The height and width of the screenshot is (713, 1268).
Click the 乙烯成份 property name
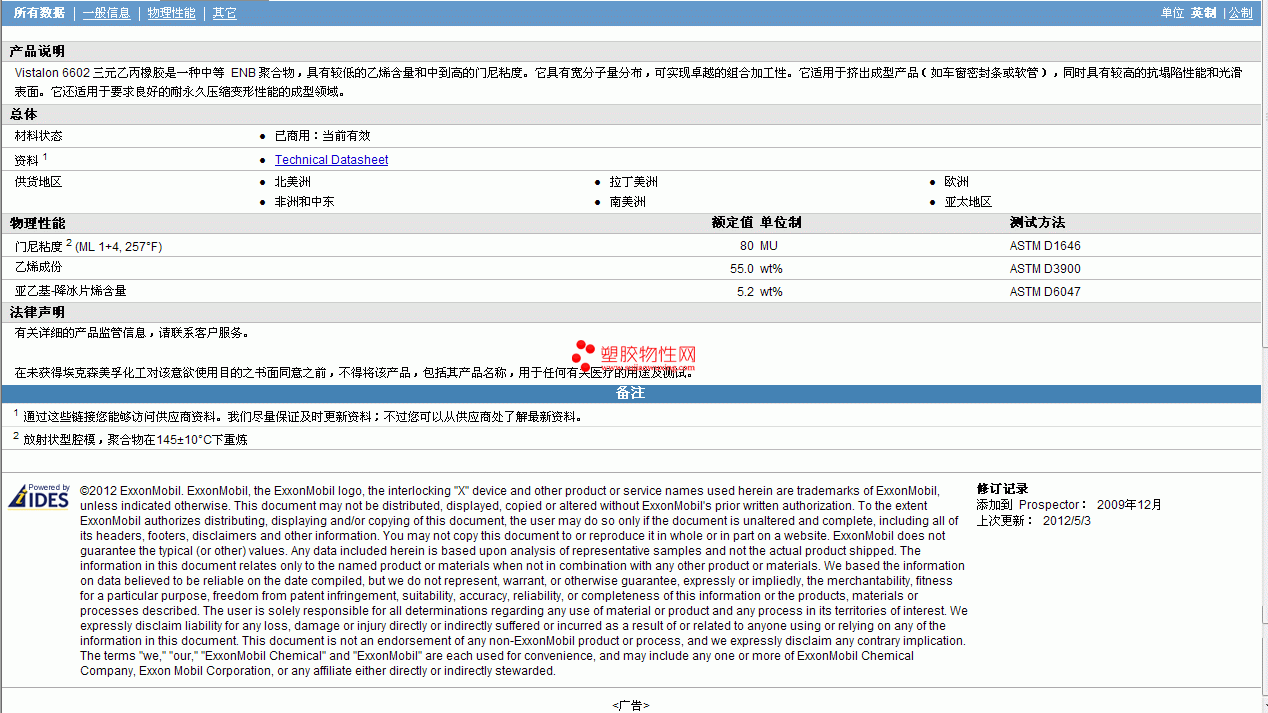[38, 268]
